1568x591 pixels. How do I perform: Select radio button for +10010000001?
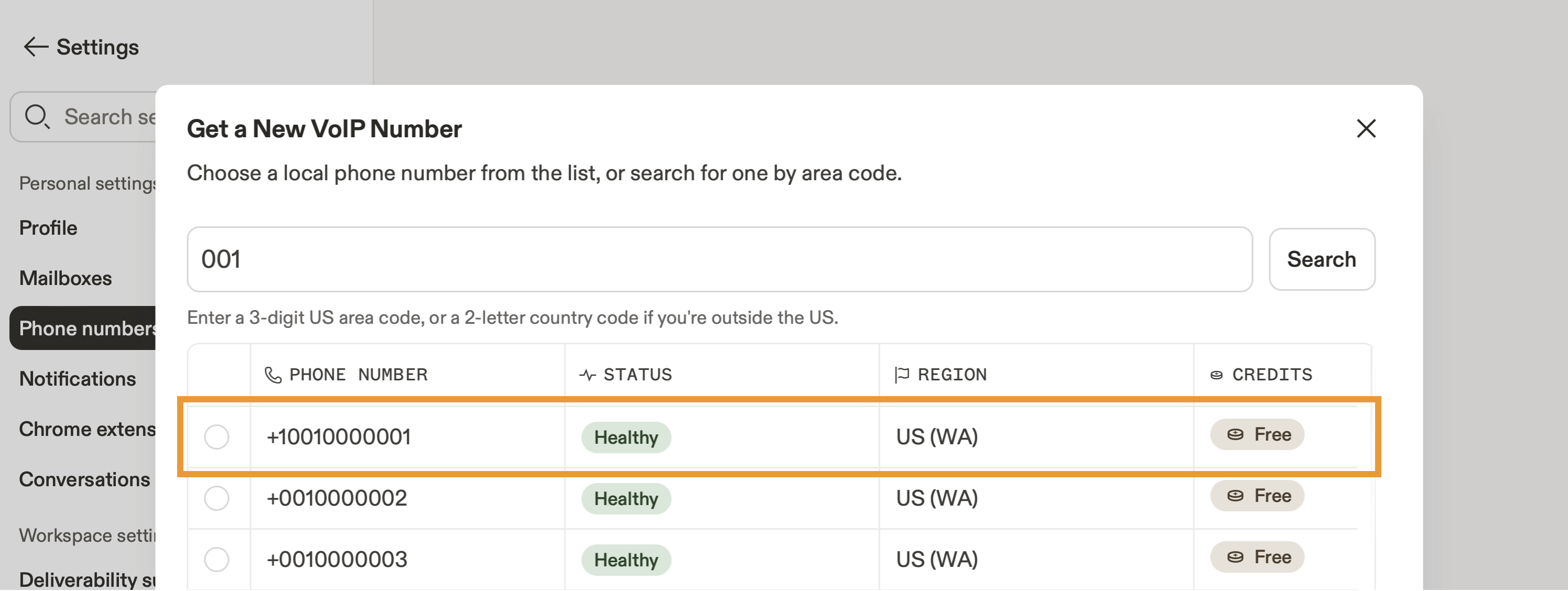click(x=216, y=437)
